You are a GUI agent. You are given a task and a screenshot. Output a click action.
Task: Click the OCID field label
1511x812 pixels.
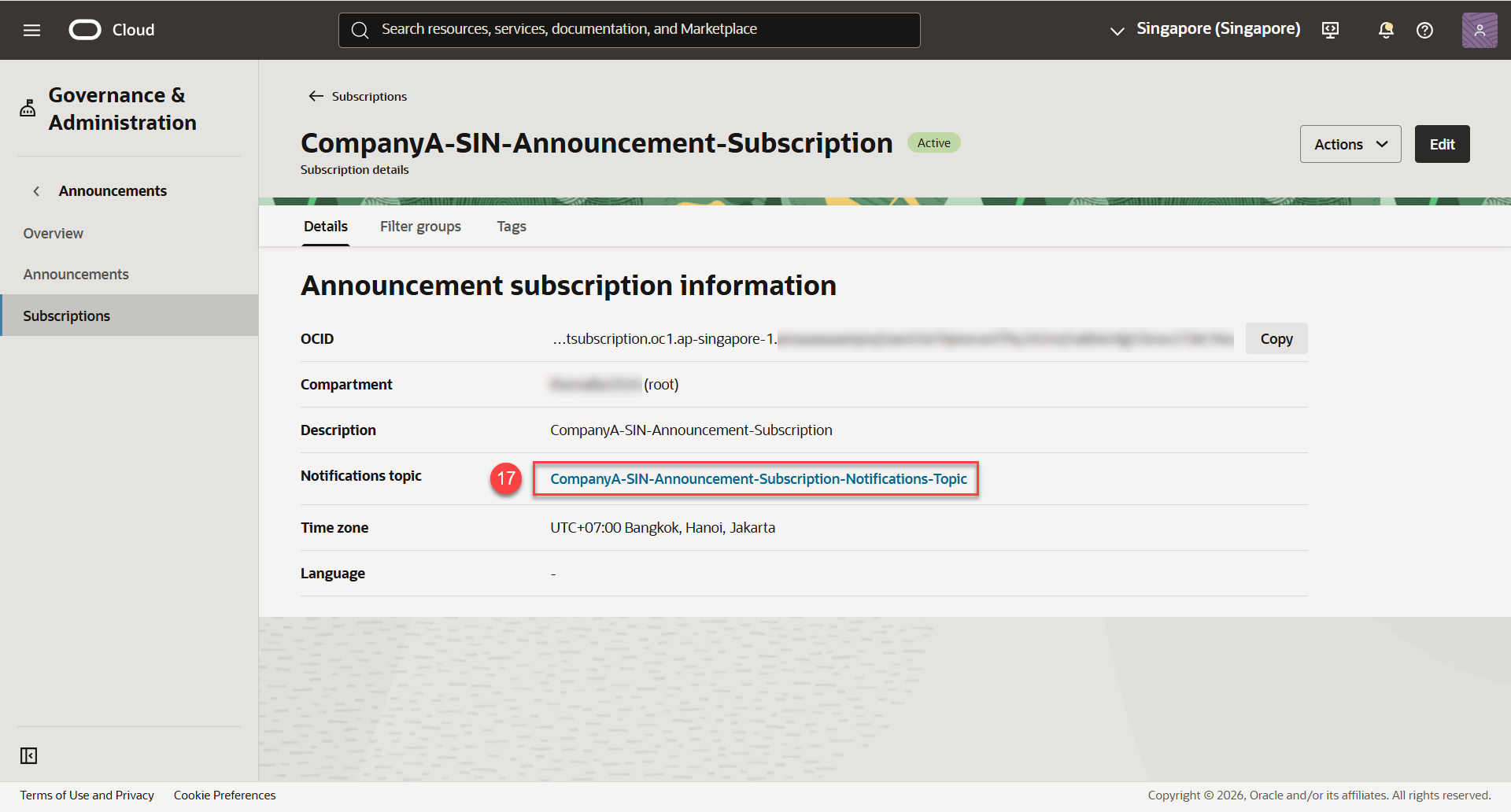tap(317, 339)
